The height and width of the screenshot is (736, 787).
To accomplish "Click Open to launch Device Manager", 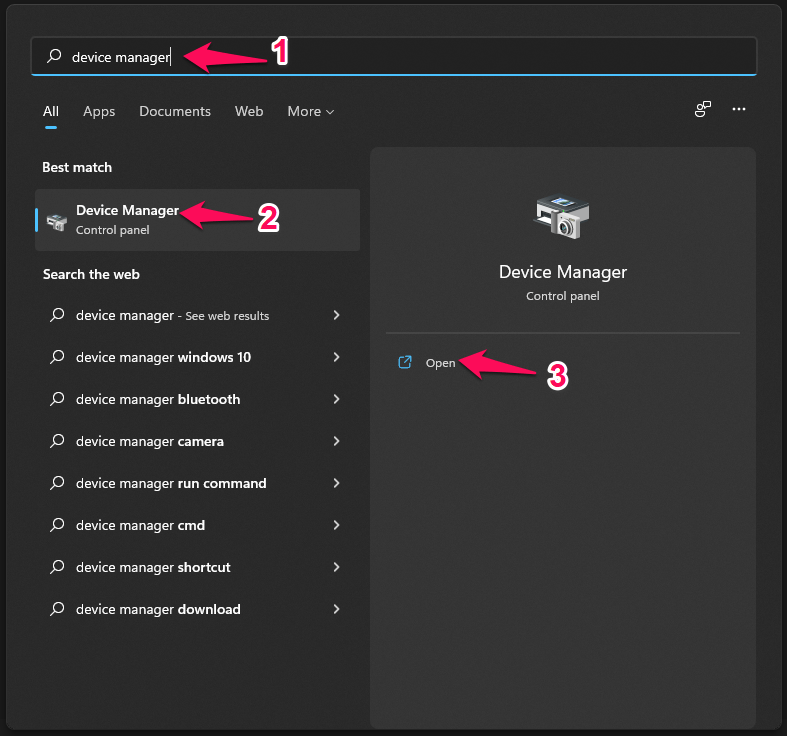I will 440,363.
